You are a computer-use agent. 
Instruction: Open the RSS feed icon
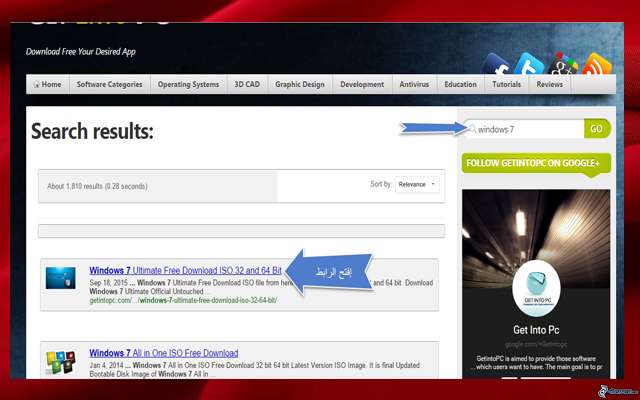click(597, 64)
